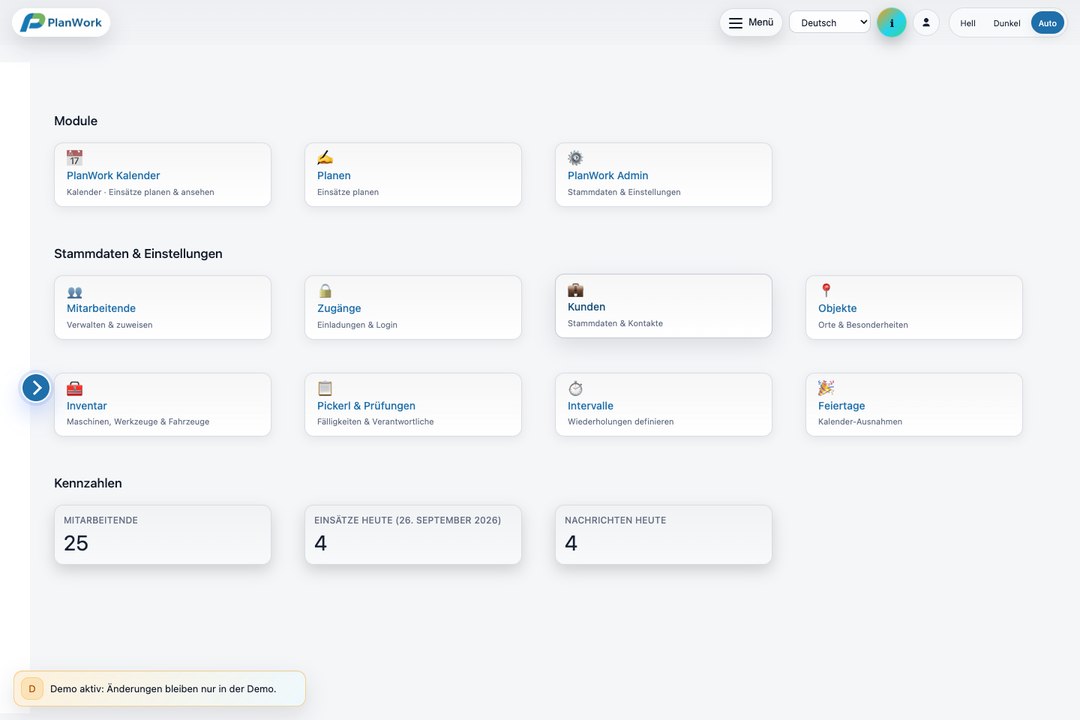
Task: Open the Menü label
Action: 760,23
